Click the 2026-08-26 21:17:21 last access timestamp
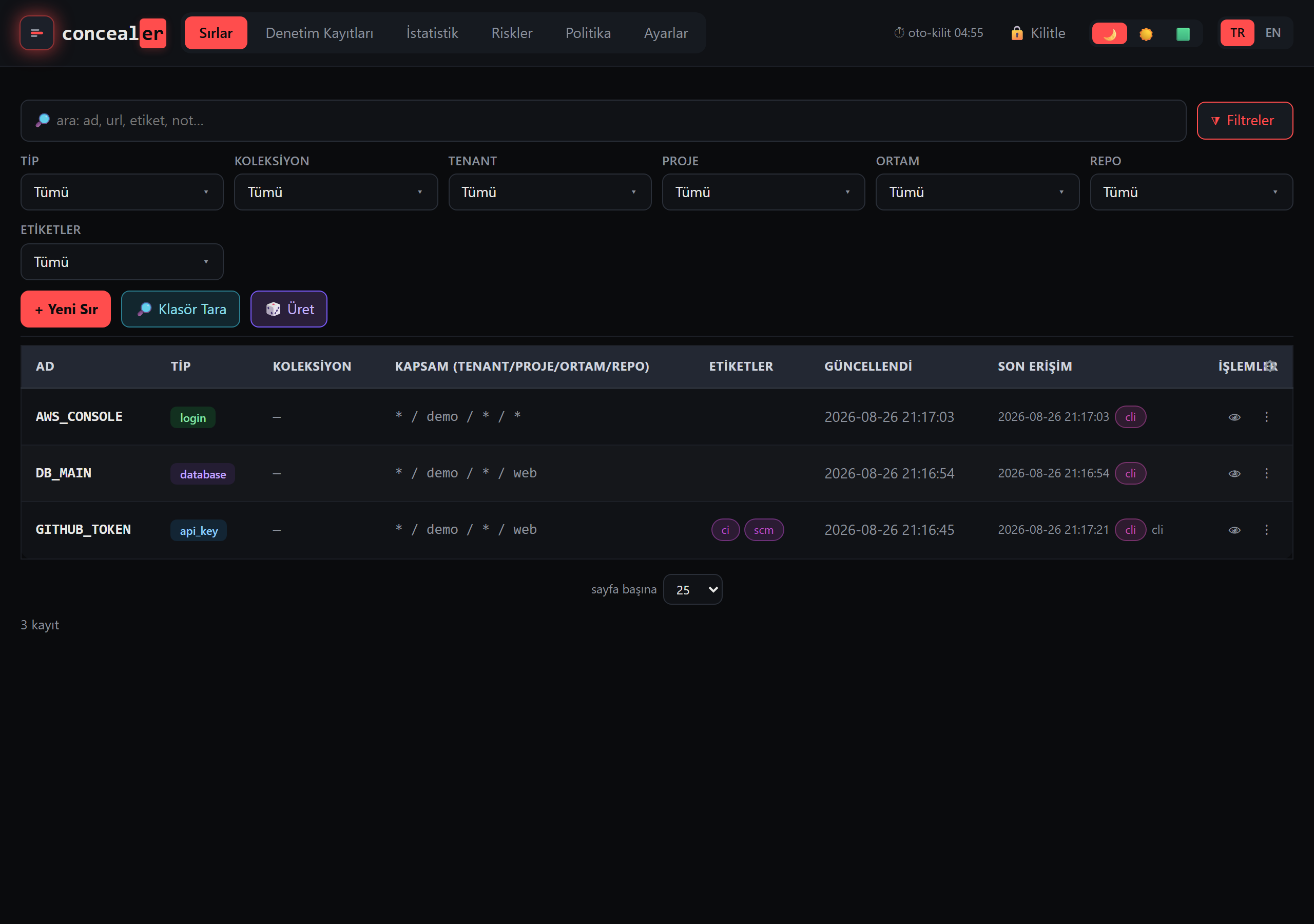The height and width of the screenshot is (924, 1314). pyautogui.click(x=1053, y=530)
